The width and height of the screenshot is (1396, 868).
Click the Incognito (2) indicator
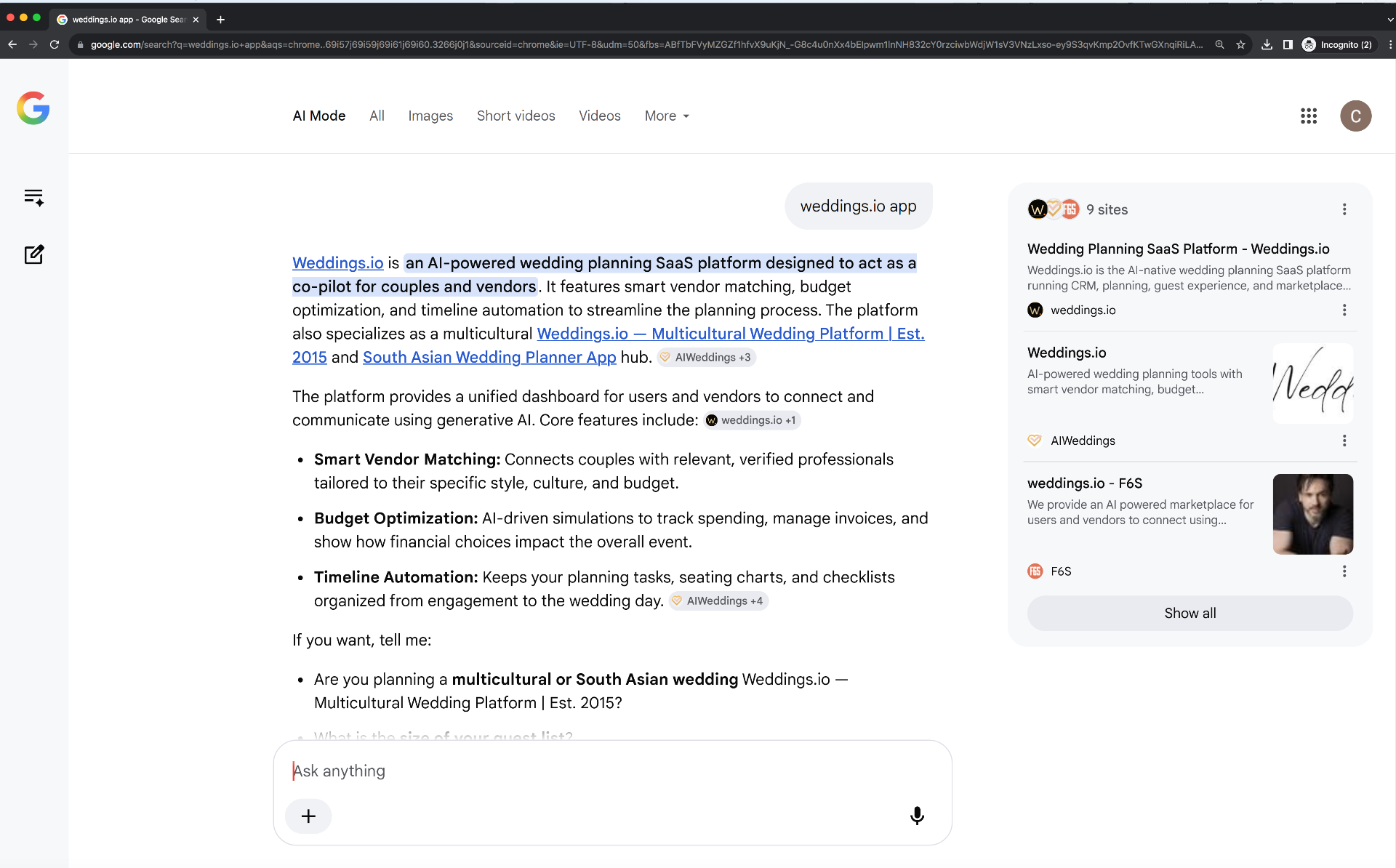tap(1337, 44)
